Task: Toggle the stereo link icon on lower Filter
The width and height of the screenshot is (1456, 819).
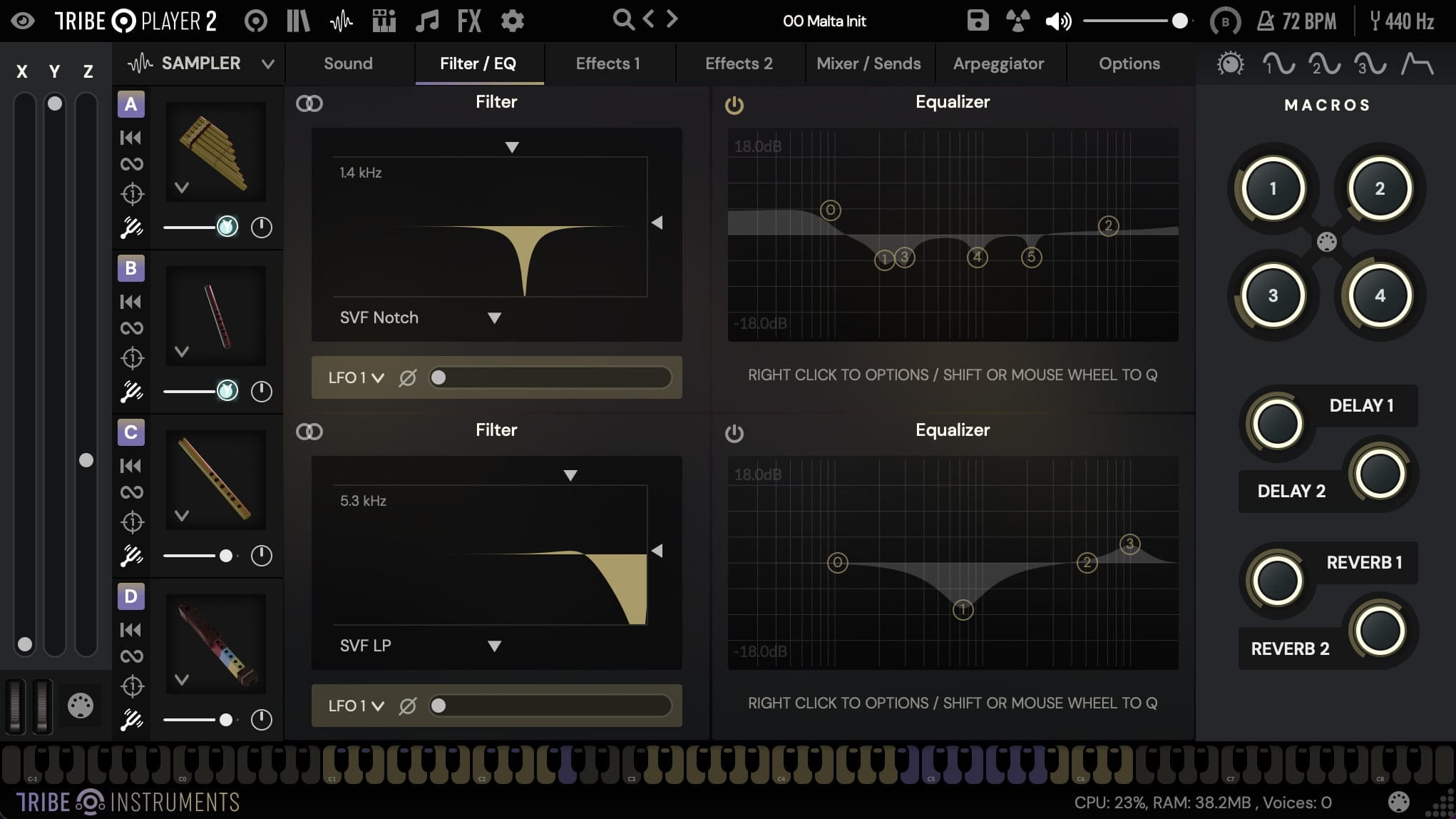Action: click(x=309, y=431)
